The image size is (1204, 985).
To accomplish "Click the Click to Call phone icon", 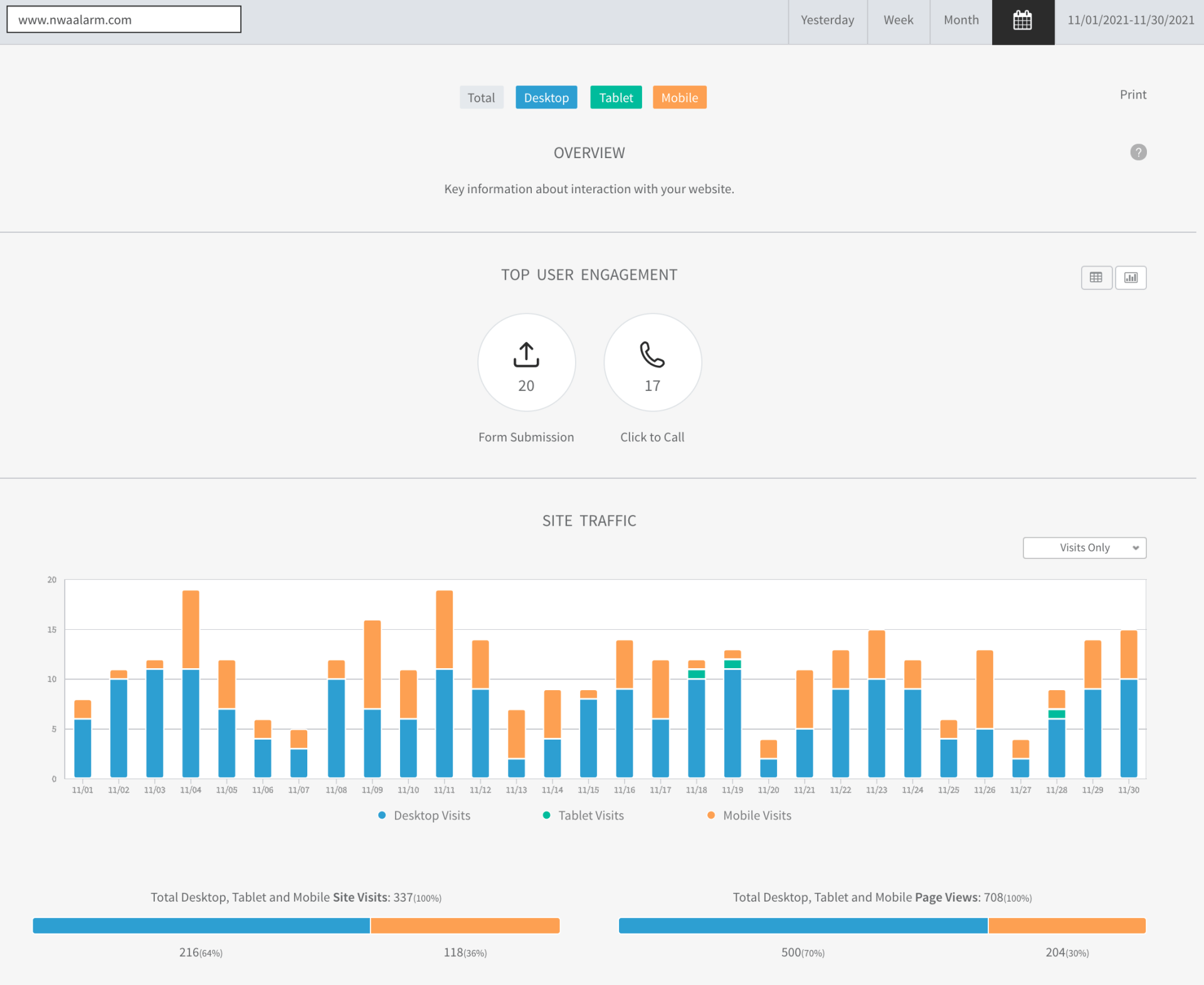I will pos(652,354).
